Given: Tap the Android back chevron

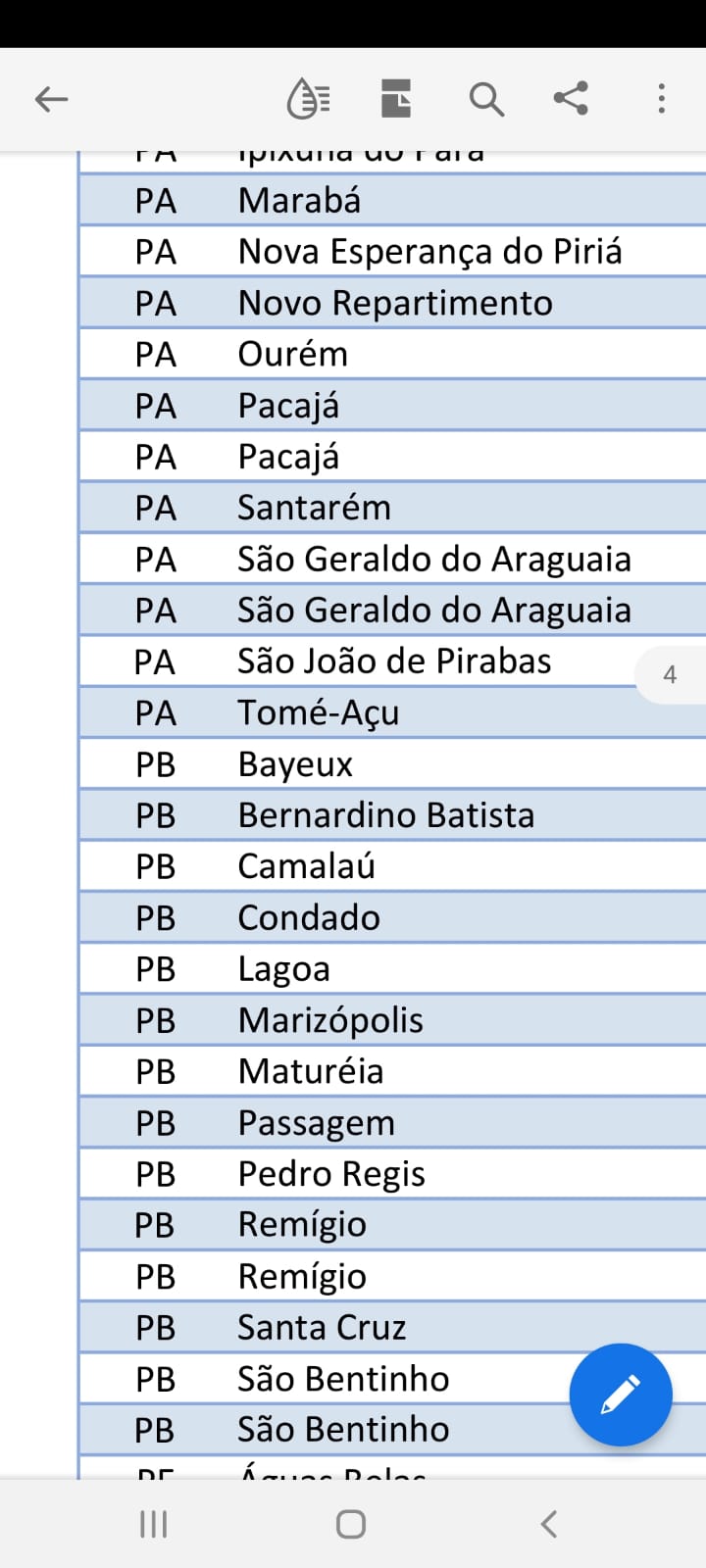Looking at the screenshot, I should [x=549, y=1524].
